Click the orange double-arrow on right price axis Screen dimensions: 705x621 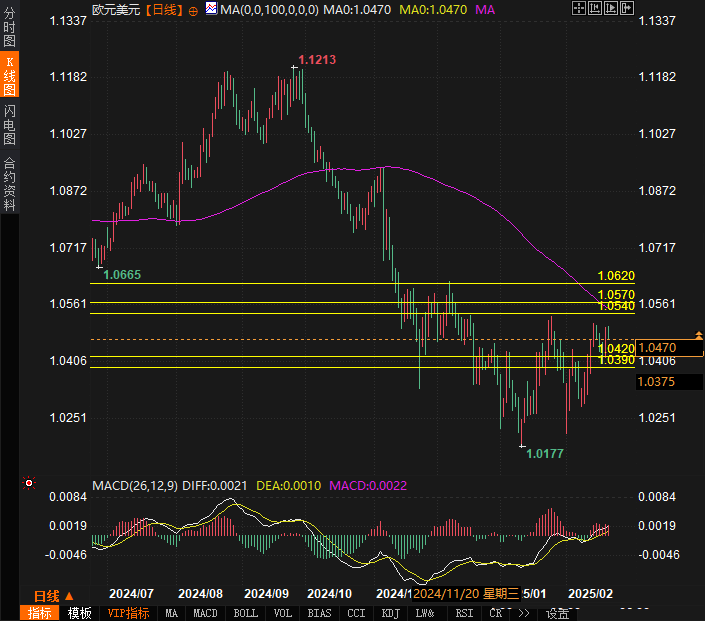pos(699,335)
